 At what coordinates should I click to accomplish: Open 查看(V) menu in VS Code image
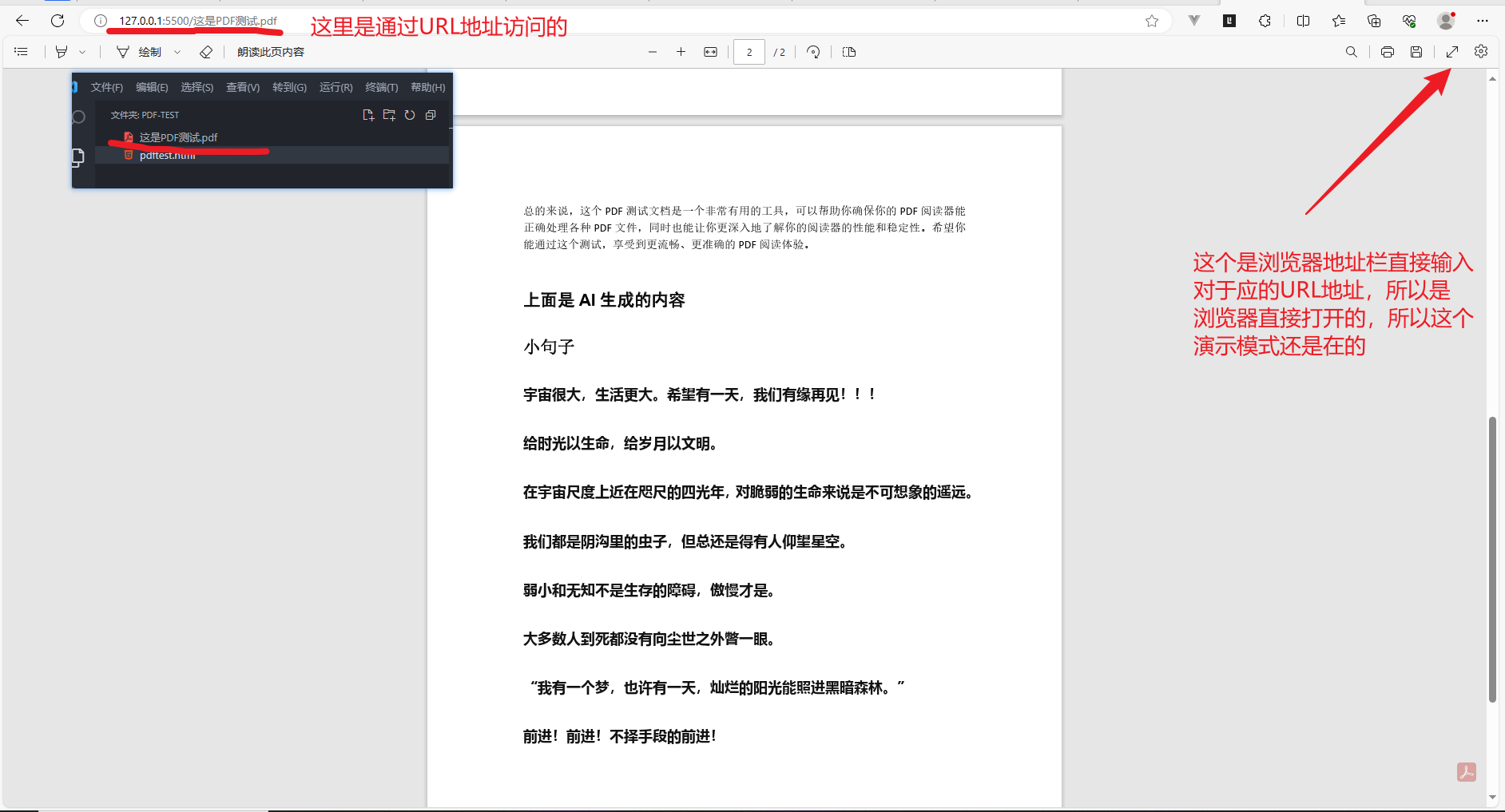[243, 87]
